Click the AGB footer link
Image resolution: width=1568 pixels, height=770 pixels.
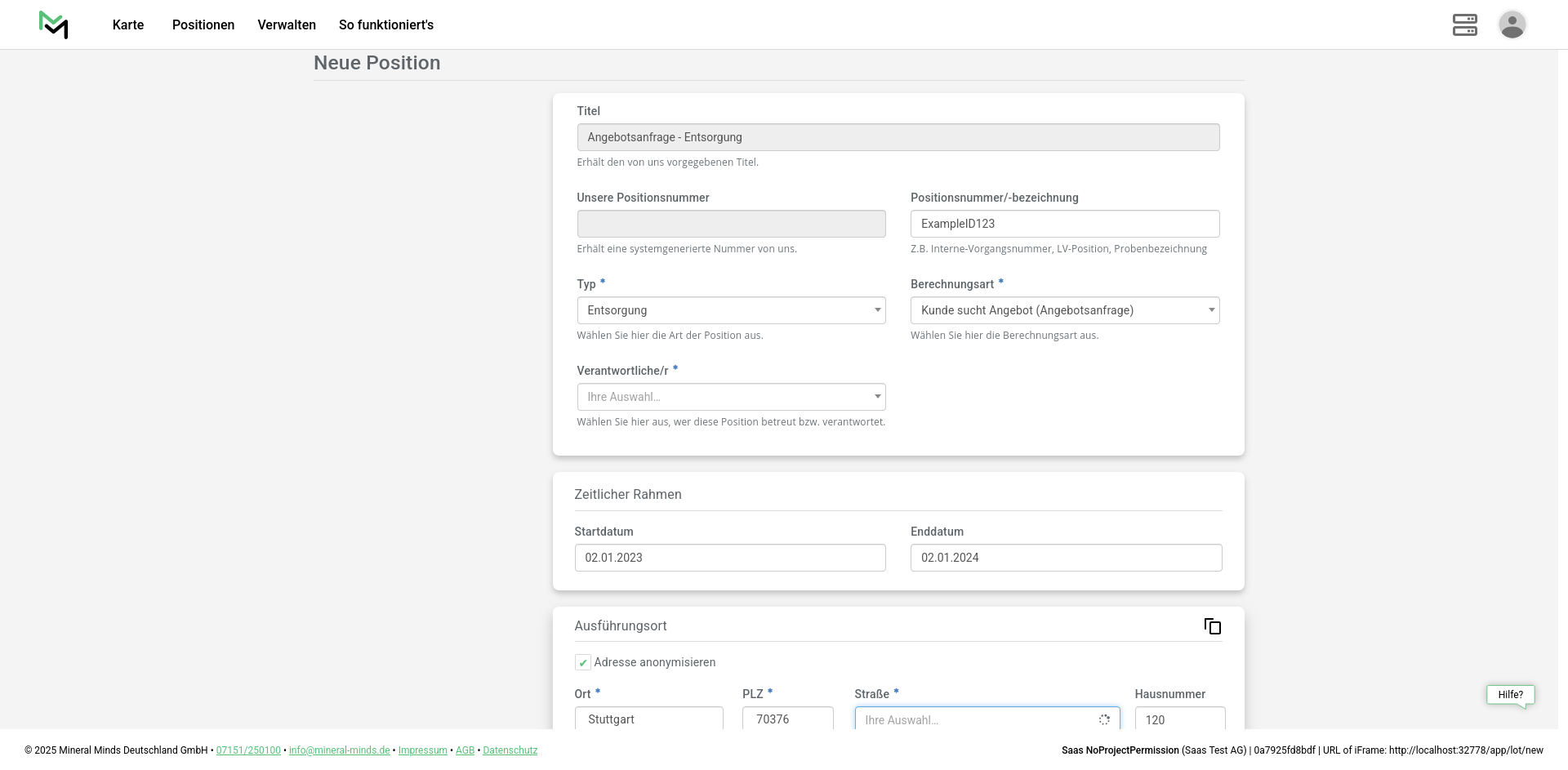click(465, 750)
